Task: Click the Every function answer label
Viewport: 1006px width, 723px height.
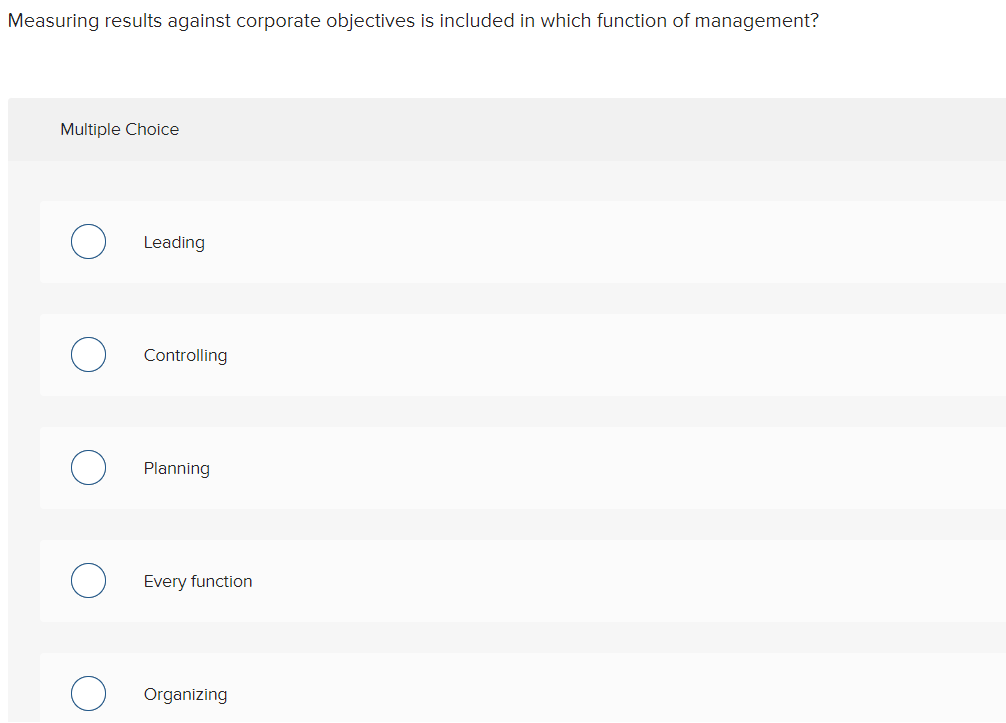Action: click(198, 581)
